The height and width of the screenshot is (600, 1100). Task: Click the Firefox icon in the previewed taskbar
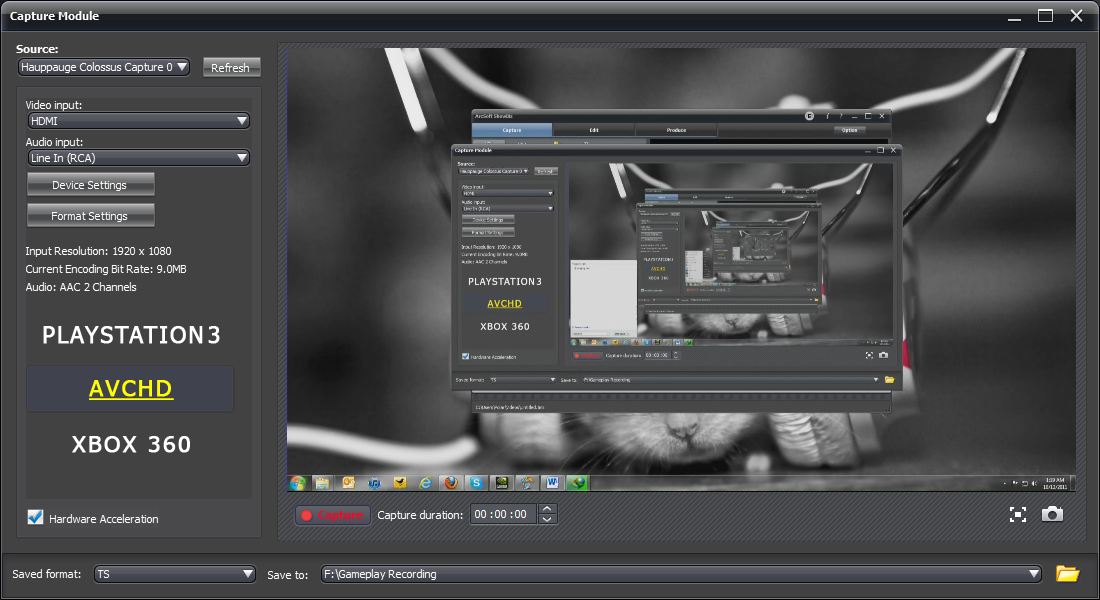[451, 482]
